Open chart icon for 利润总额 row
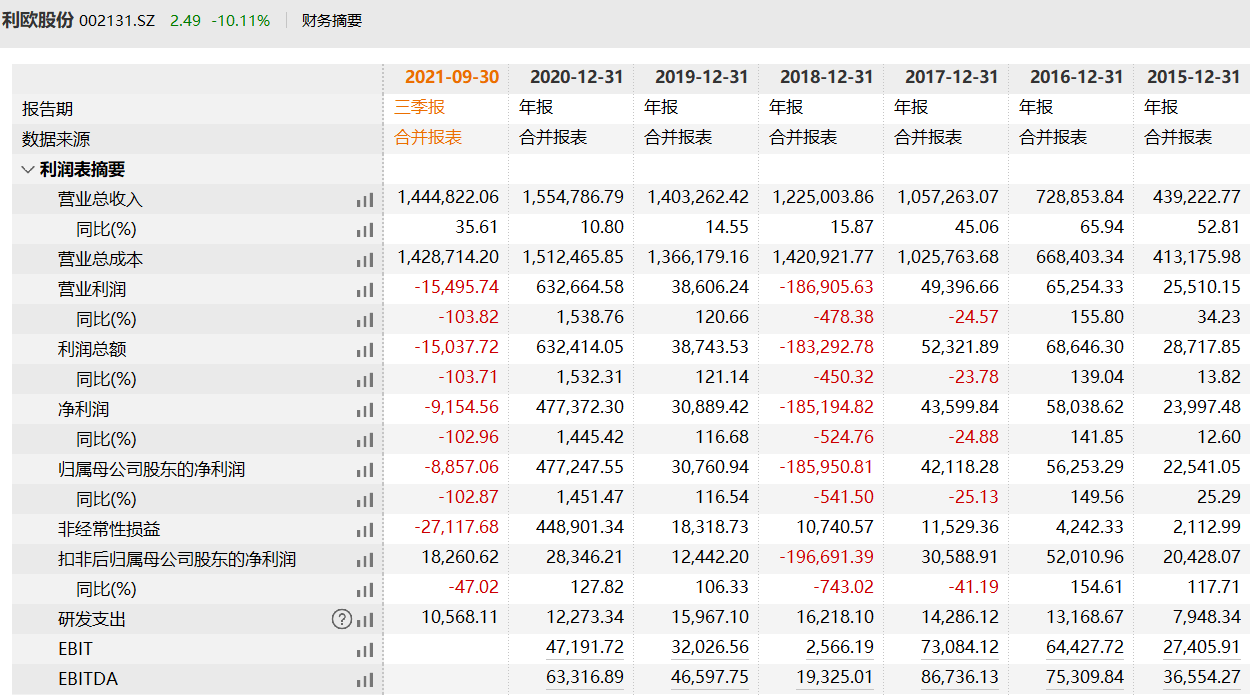The height and width of the screenshot is (695, 1250). click(364, 350)
